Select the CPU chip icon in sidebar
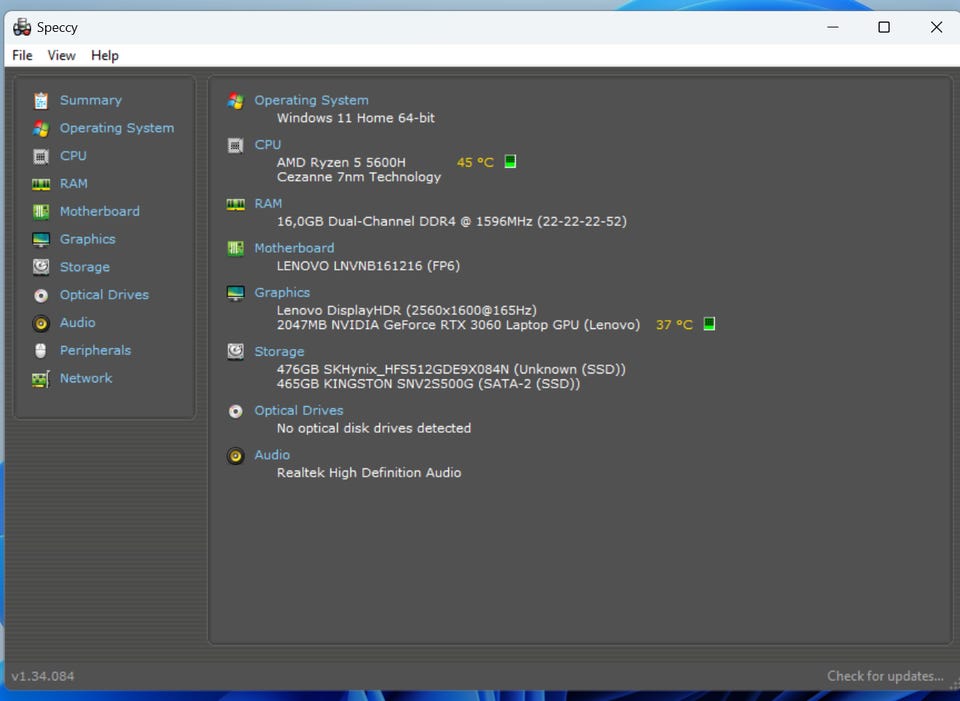The height and width of the screenshot is (701, 960). [41, 156]
